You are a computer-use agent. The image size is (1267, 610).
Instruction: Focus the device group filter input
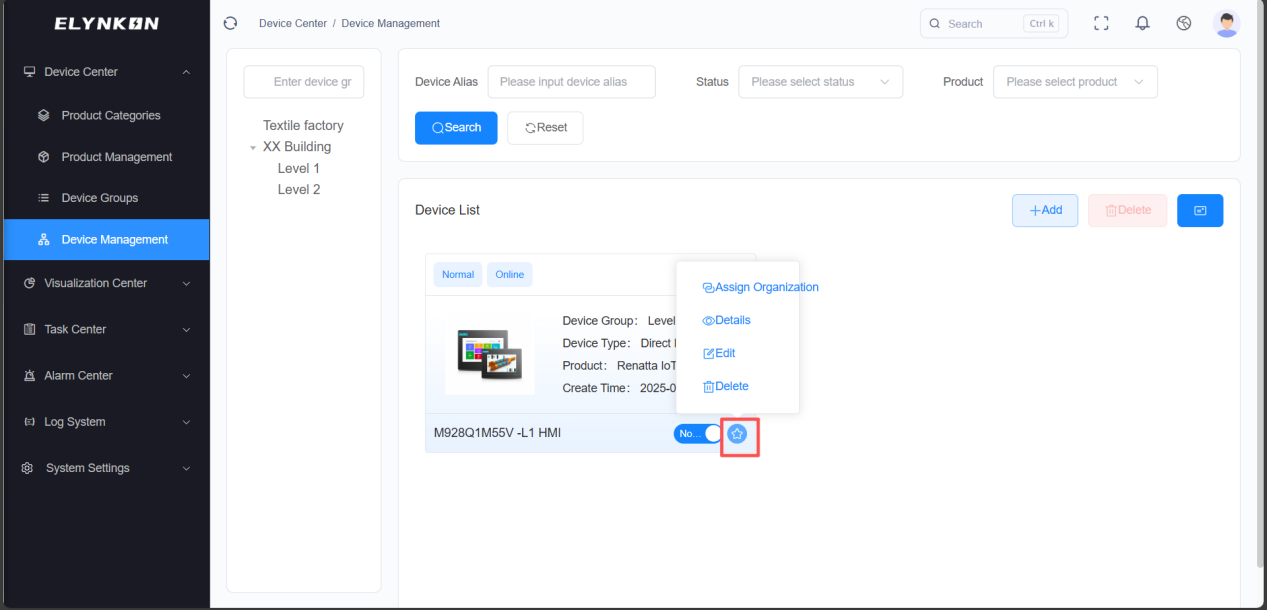(304, 82)
